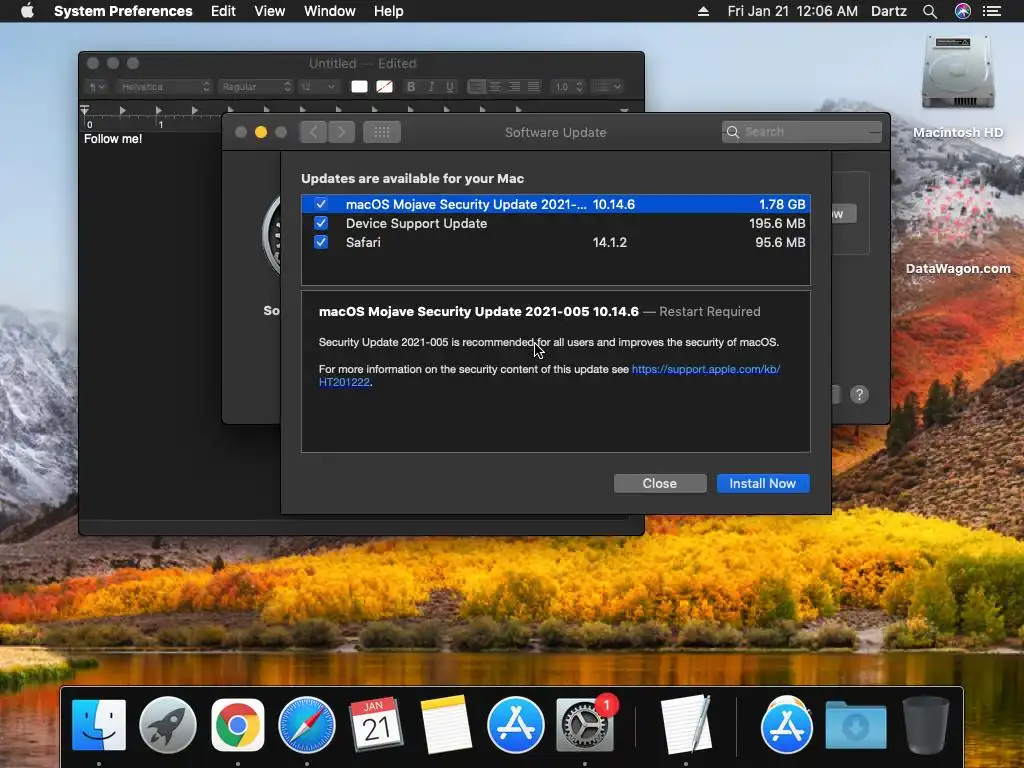Click the Search field in Software Update
This screenshot has height=768, width=1024.
802,132
